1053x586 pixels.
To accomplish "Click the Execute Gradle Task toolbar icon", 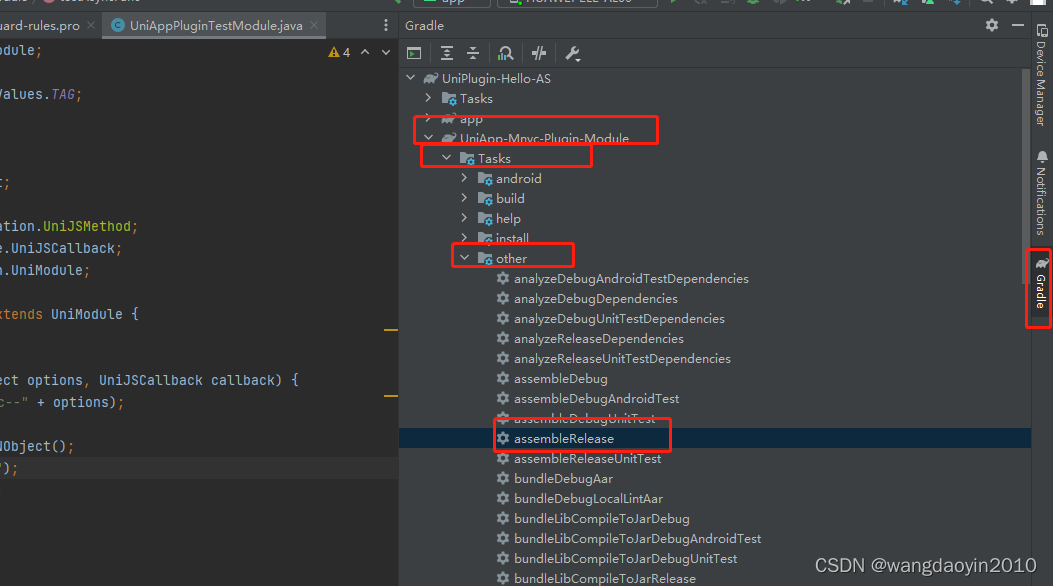I will point(414,54).
